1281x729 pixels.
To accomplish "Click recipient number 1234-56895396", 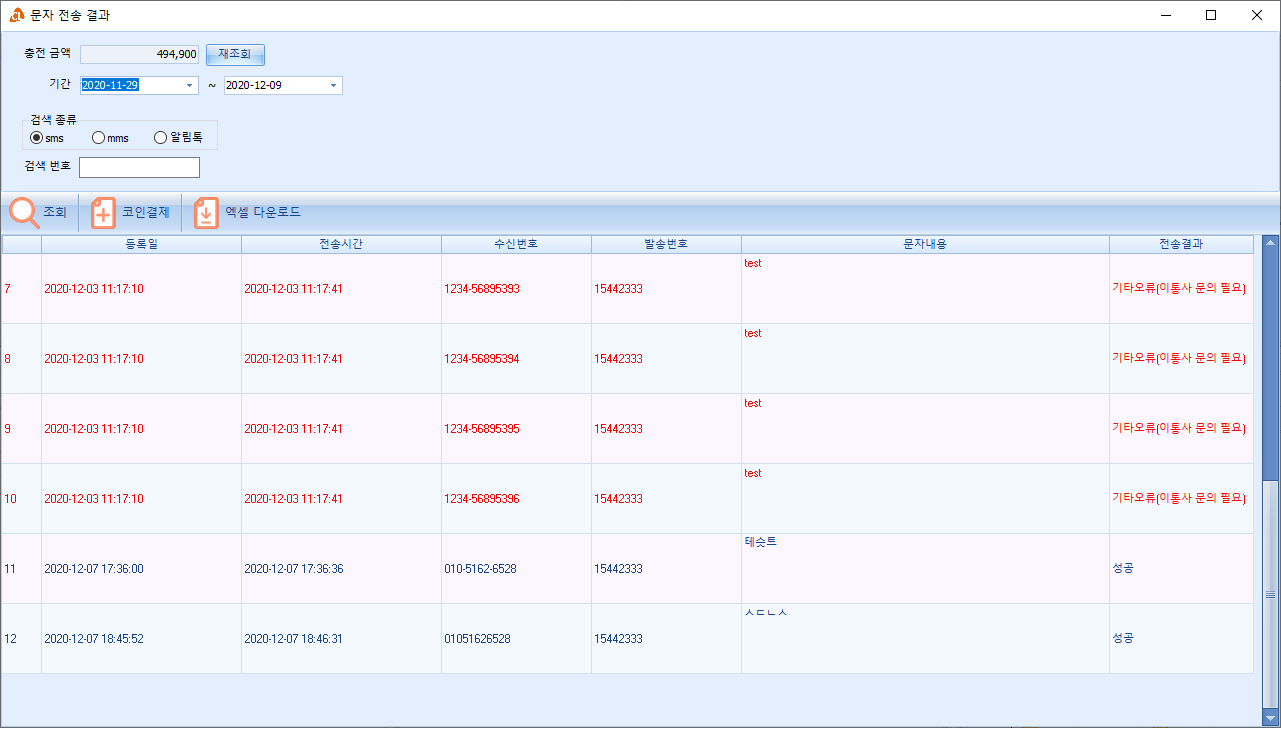I will [482, 499].
